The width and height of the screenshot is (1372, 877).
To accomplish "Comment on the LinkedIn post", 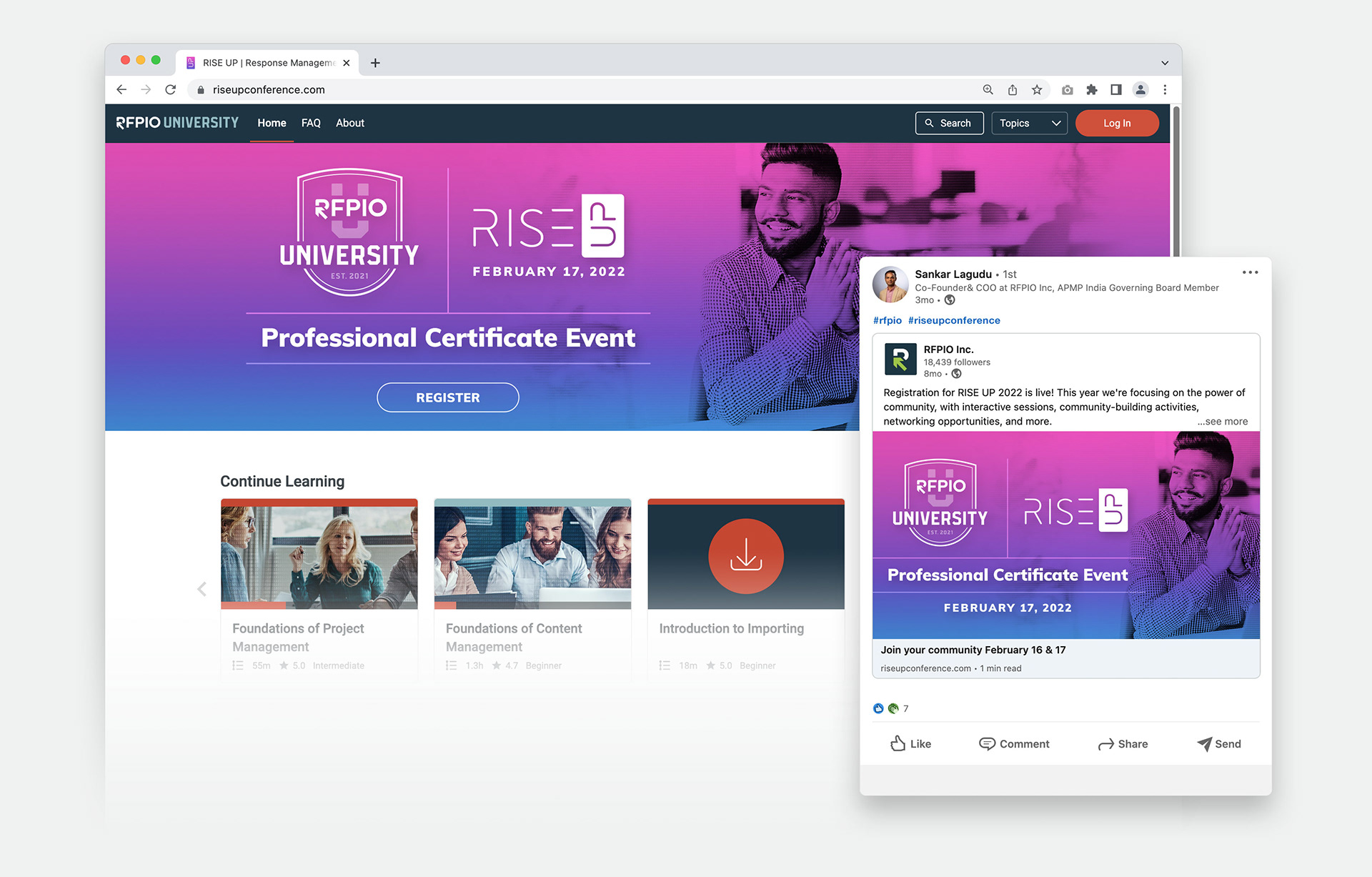I will (1013, 744).
